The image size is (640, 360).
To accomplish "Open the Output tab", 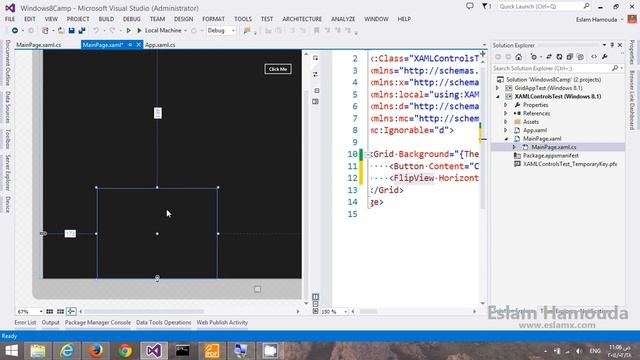I will pyautogui.click(x=51, y=322).
